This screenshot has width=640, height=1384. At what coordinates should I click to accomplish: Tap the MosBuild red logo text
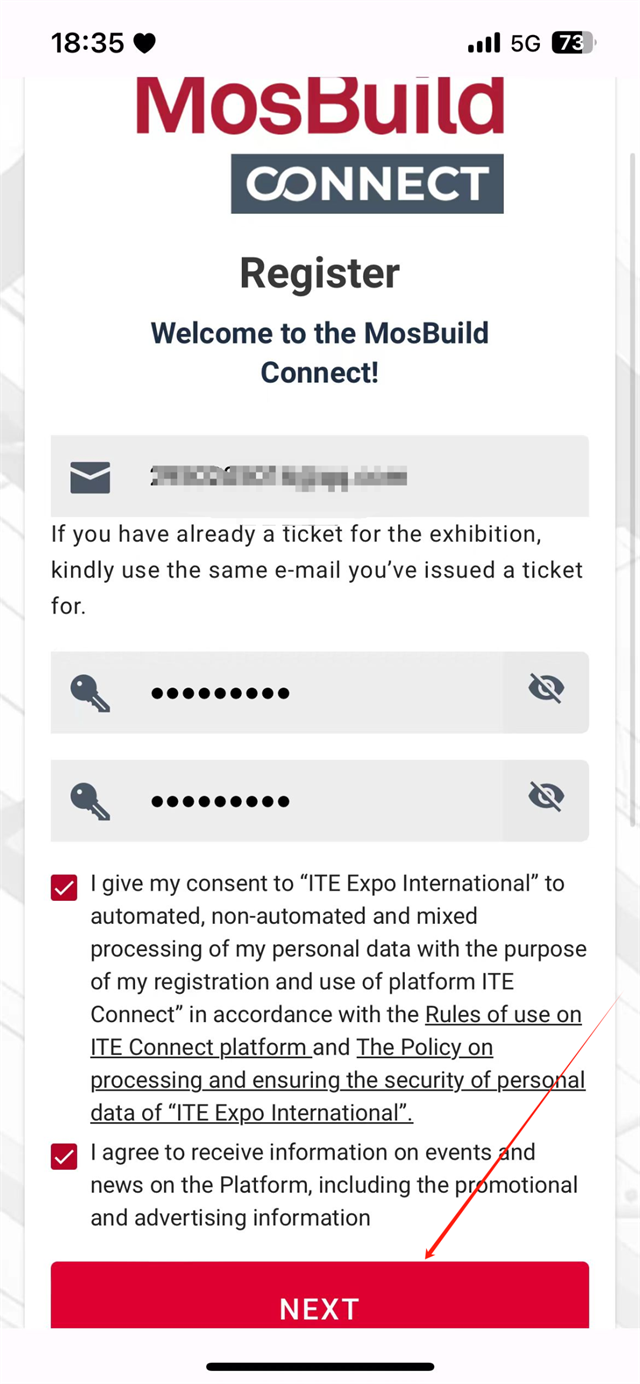320,107
